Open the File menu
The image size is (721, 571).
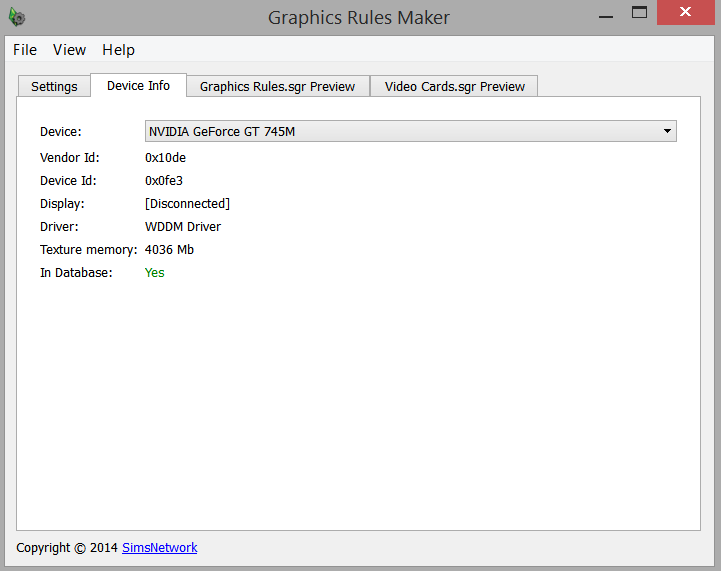(25, 50)
